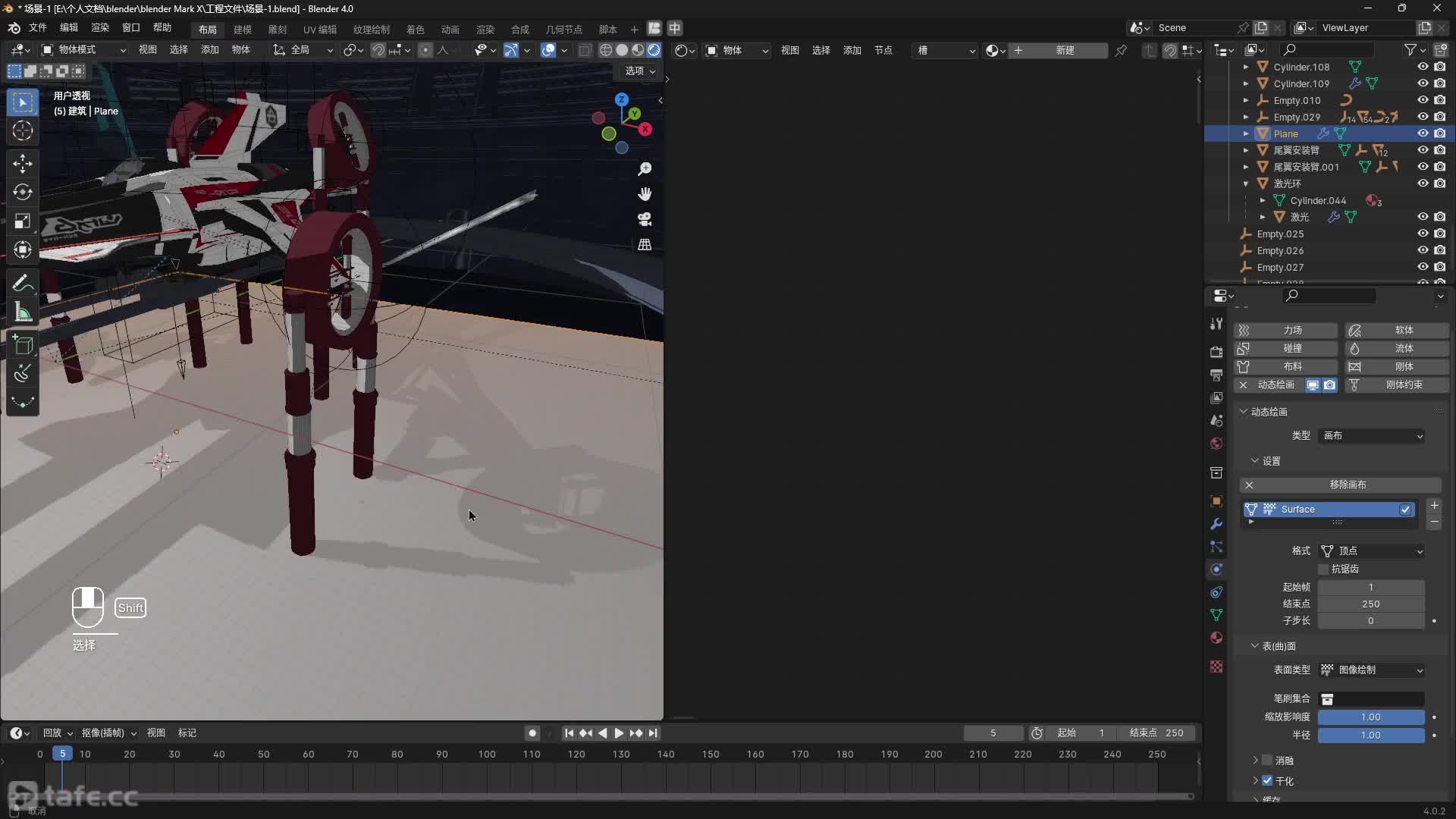
Task: Toggle orthographic grid view icon
Action: (x=645, y=245)
